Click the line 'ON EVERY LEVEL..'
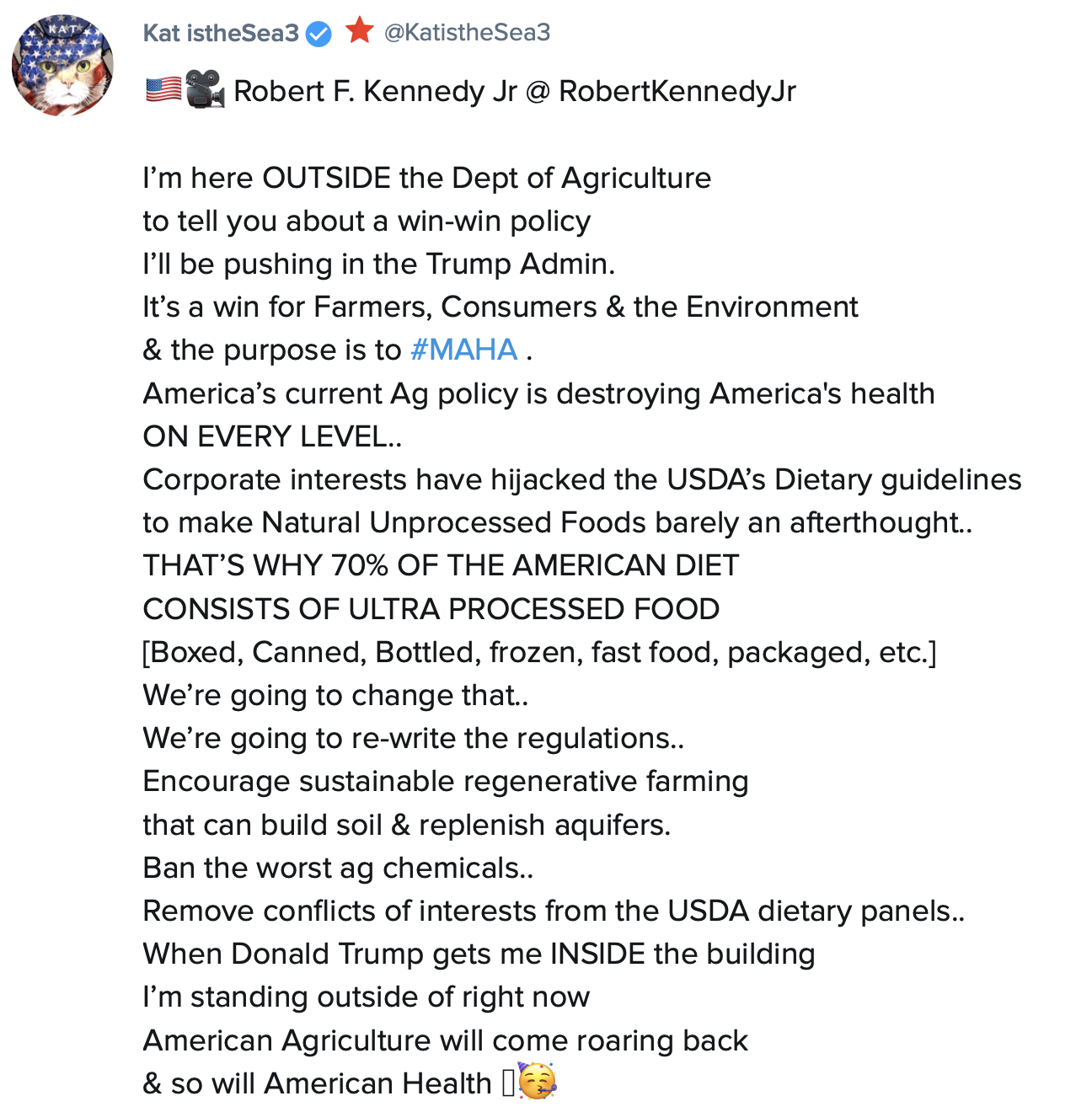 (x=272, y=436)
